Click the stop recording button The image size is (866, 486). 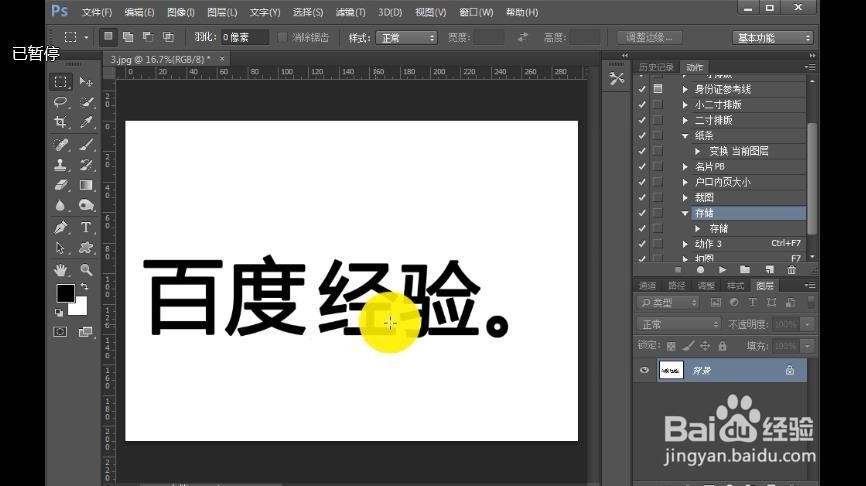[678, 270]
